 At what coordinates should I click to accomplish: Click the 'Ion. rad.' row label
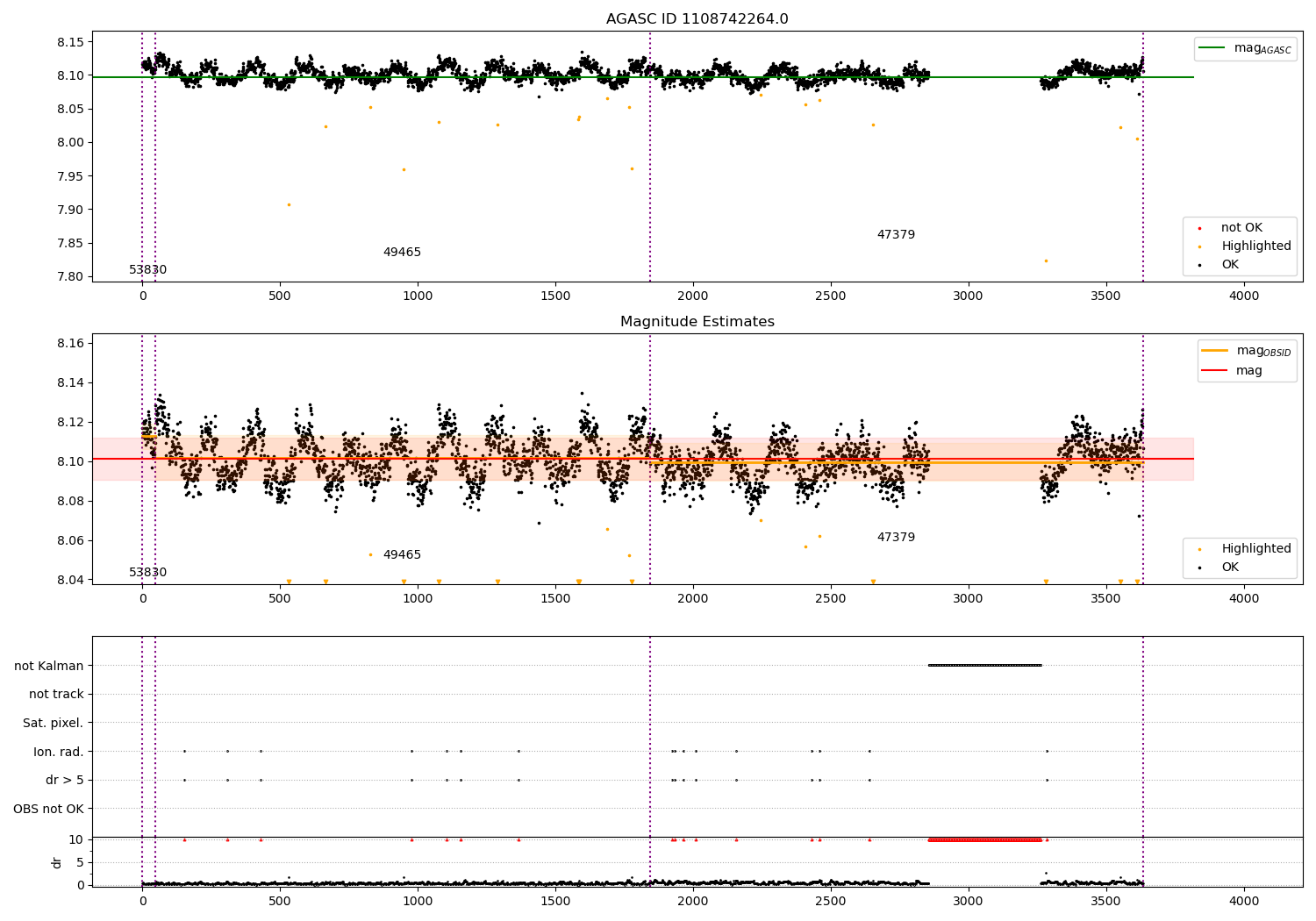pos(59,752)
